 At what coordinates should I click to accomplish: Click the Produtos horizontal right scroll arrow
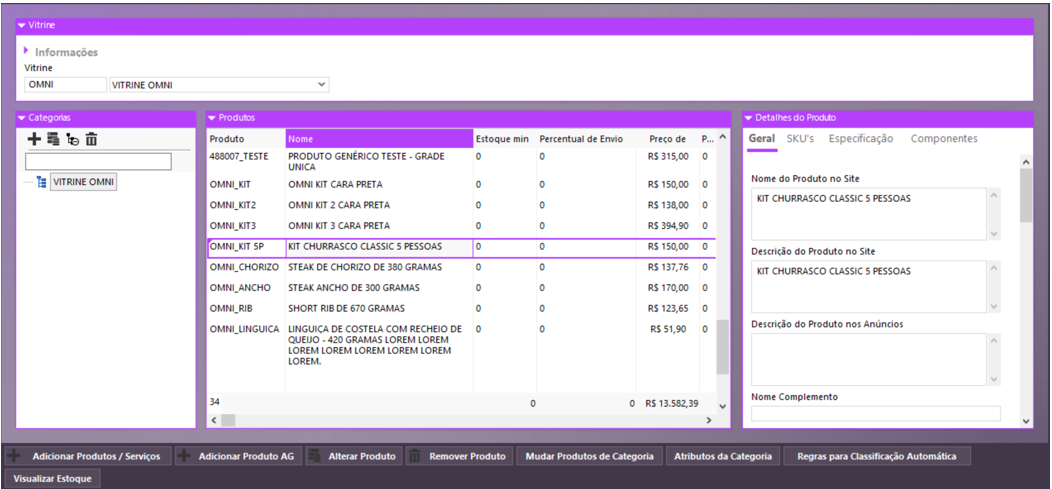708,420
